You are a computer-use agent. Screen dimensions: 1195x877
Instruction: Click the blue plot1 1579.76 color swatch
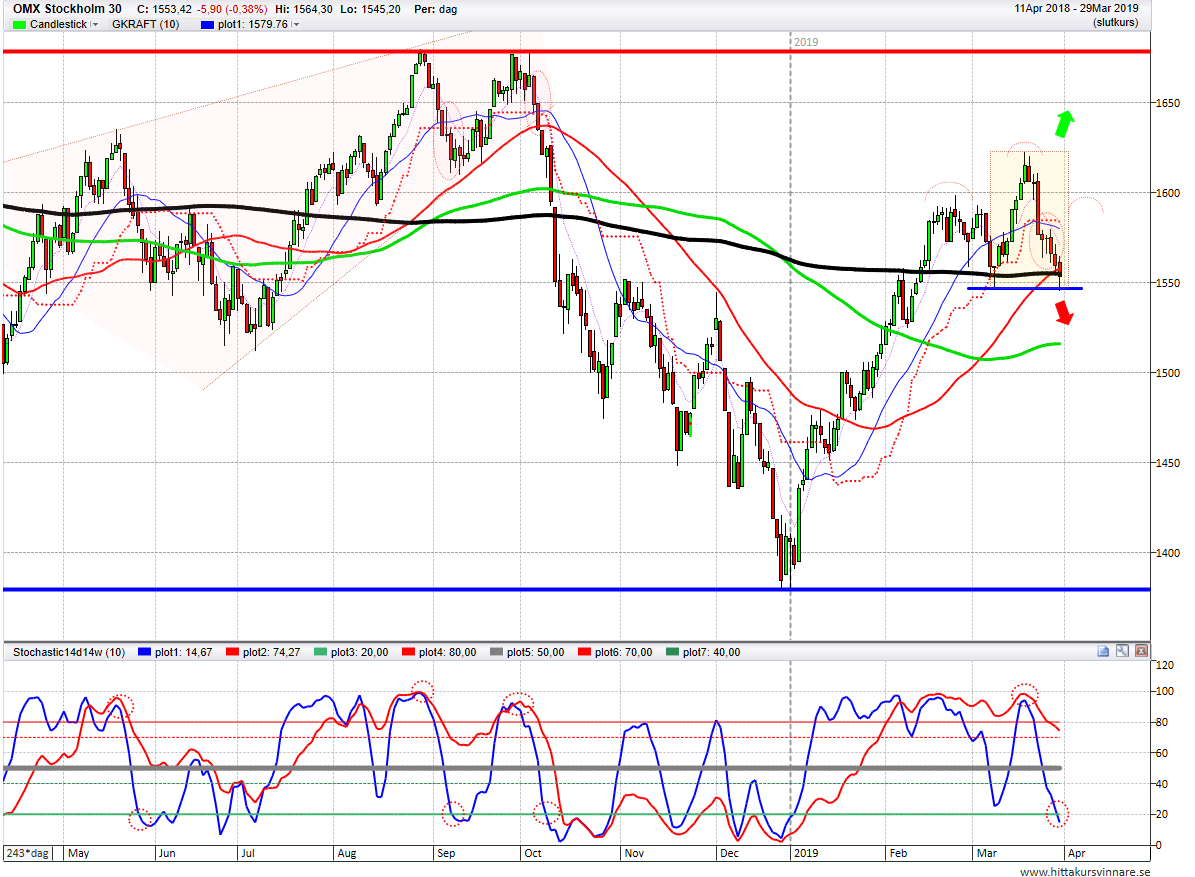pyautogui.click(x=207, y=24)
